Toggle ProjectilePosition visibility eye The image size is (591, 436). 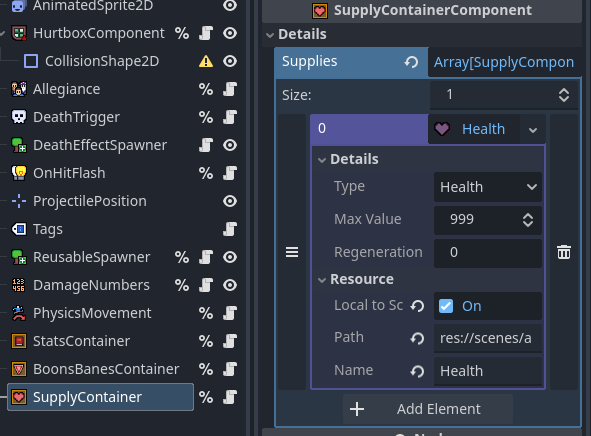[230, 201]
